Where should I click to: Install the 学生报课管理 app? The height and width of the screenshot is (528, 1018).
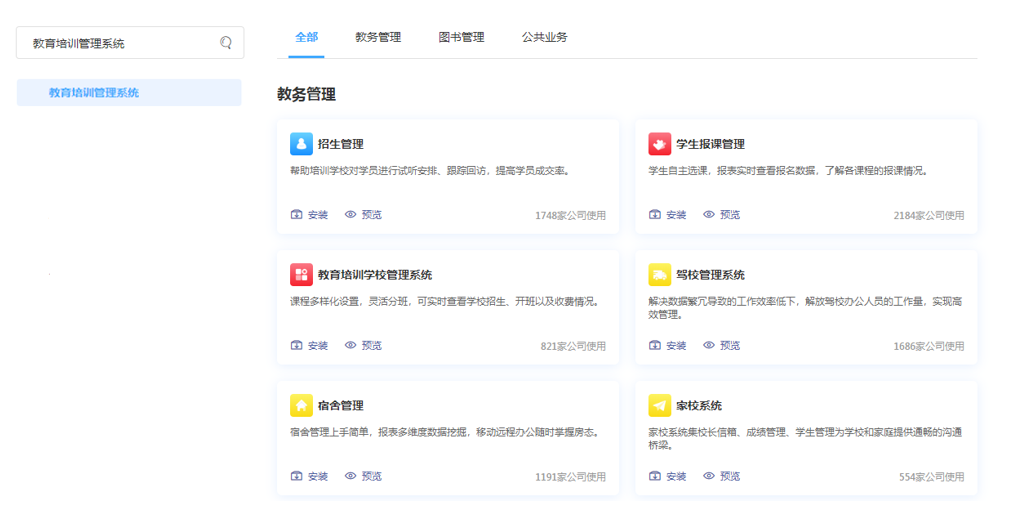668,215
